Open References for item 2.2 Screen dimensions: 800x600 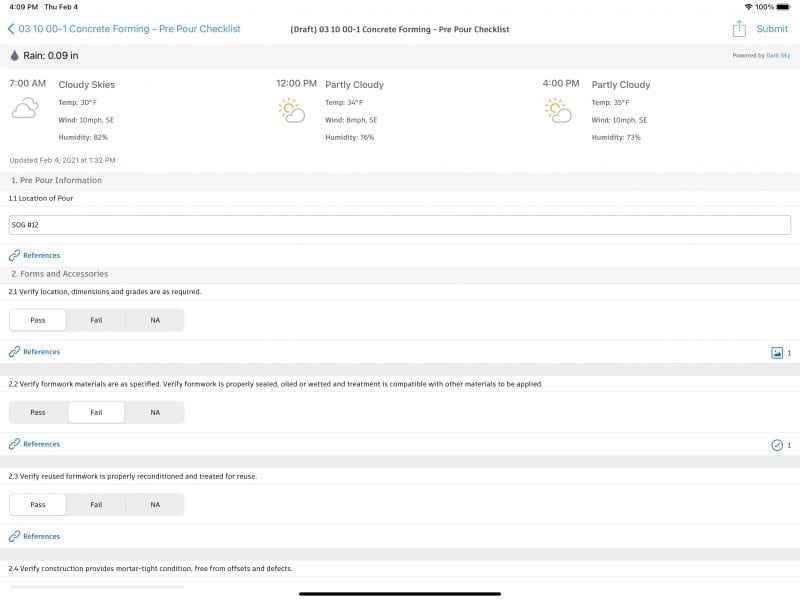pos(41,444)
